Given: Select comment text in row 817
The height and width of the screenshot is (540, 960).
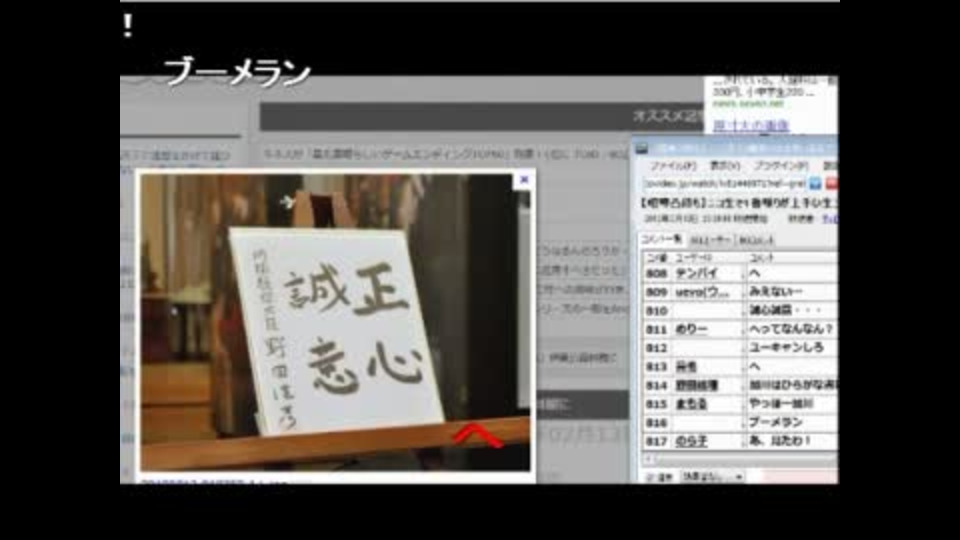Looking at the screenshot, I should coord(781,441).
